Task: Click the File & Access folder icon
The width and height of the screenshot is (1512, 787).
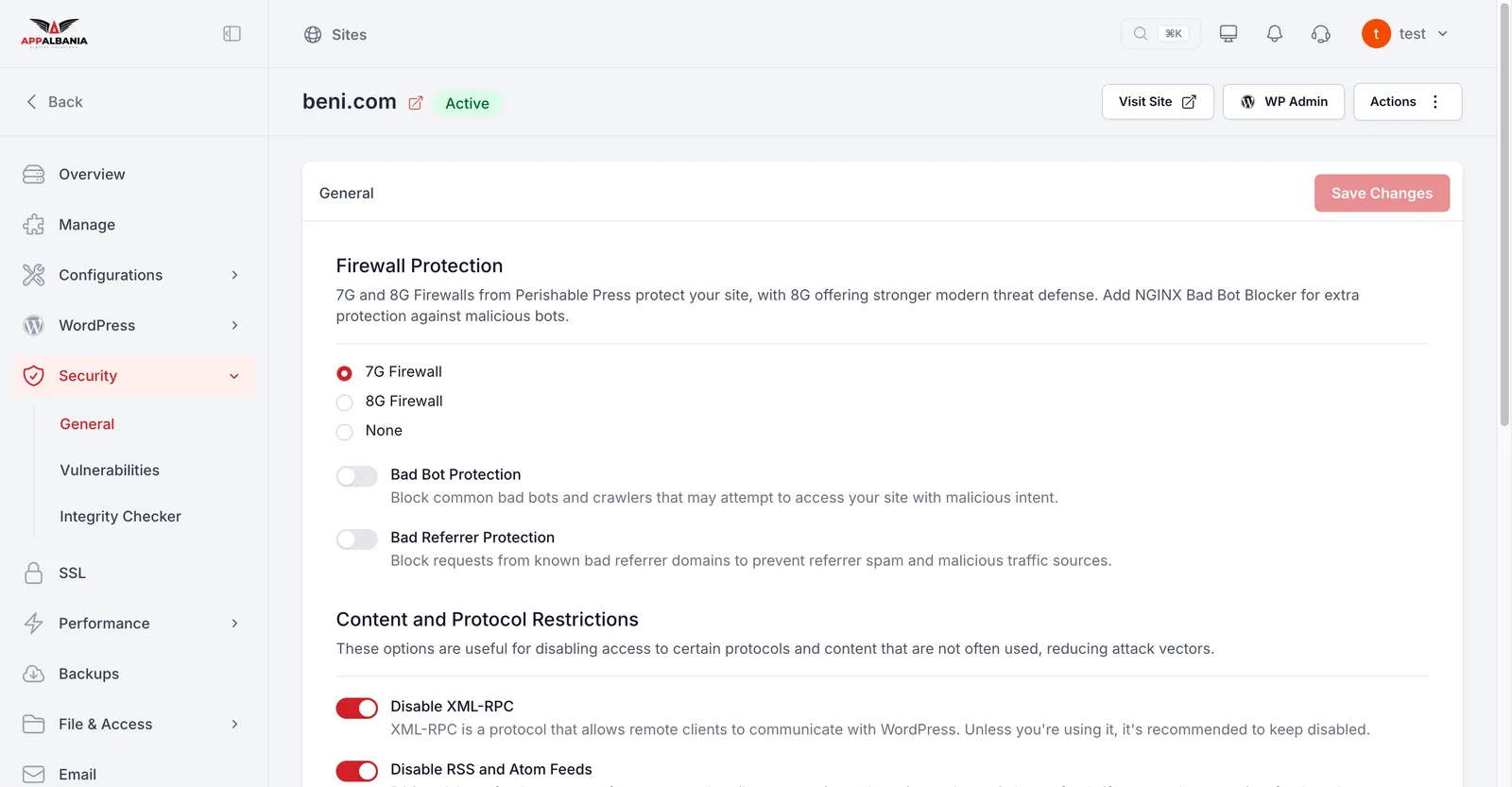Action: pyautogui.click(x=34, y=725)
